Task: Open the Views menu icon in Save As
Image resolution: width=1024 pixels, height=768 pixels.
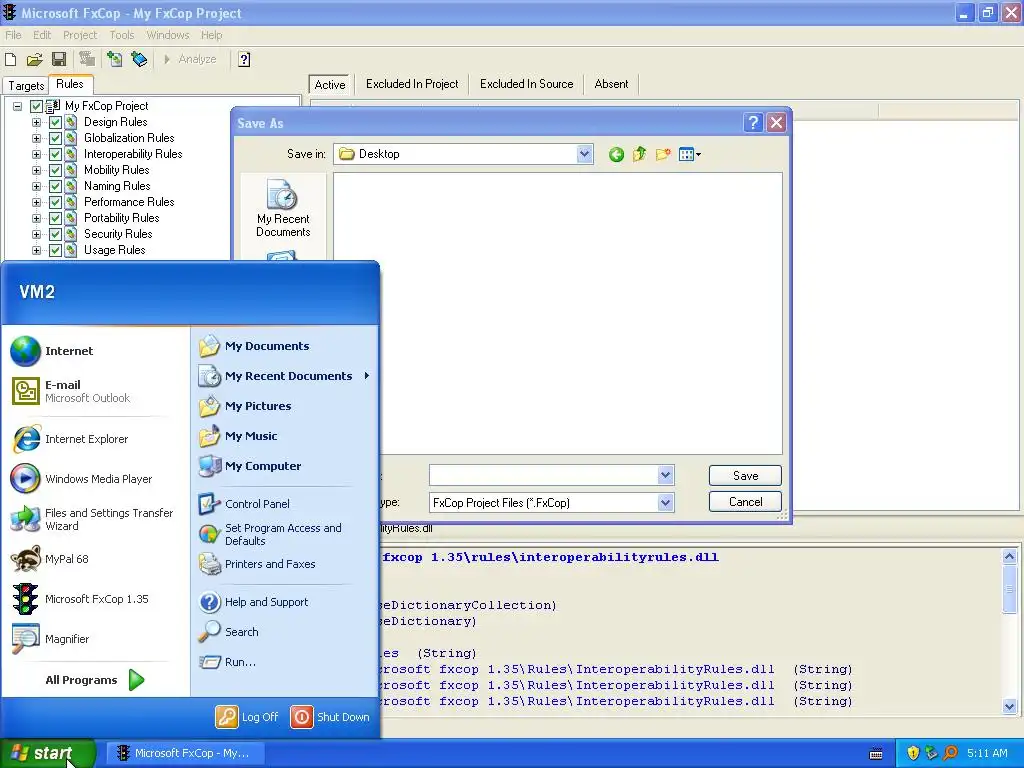Action: [x=689, y=154]
